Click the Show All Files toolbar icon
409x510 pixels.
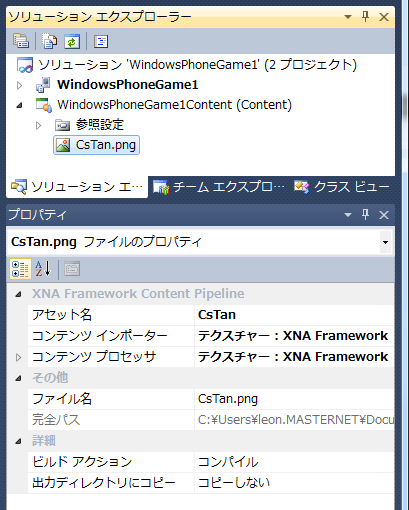pyautogui.click(x=49, y=41)
